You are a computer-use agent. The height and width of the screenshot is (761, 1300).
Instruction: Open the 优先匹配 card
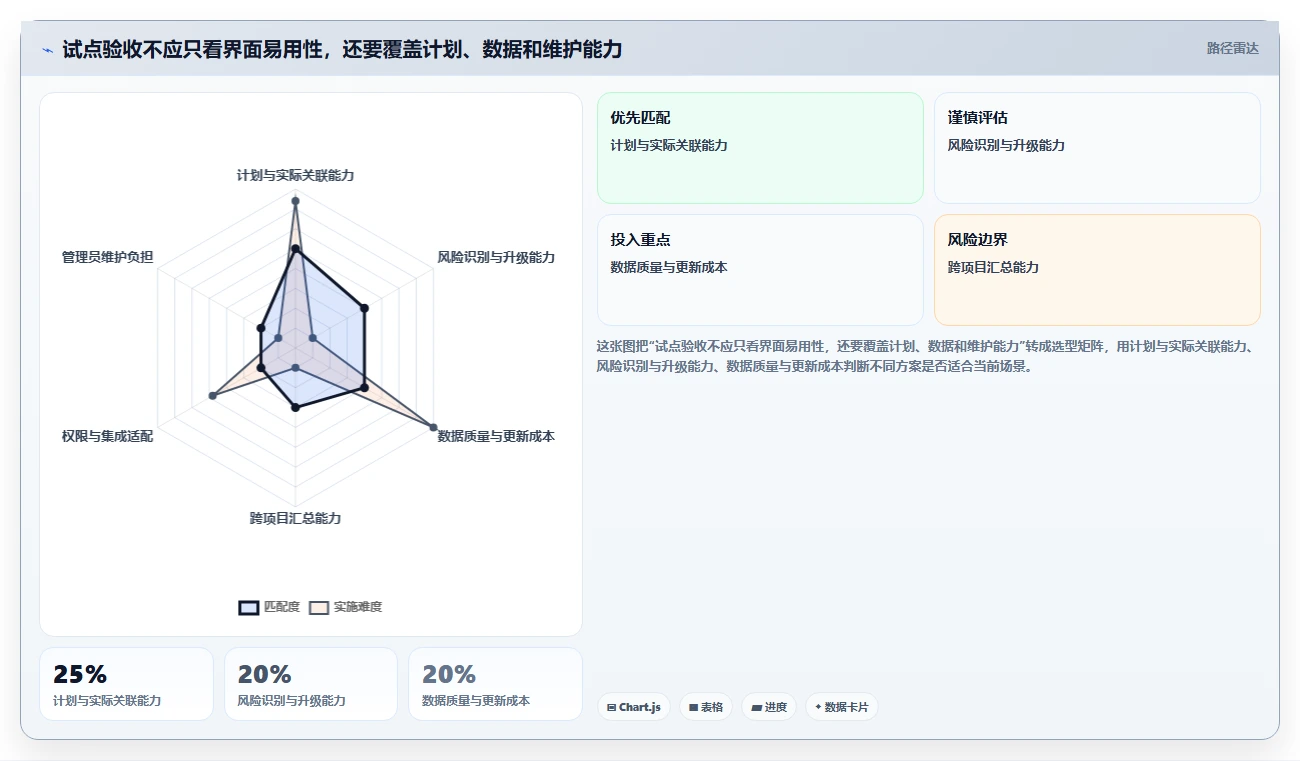pos(760,148)
